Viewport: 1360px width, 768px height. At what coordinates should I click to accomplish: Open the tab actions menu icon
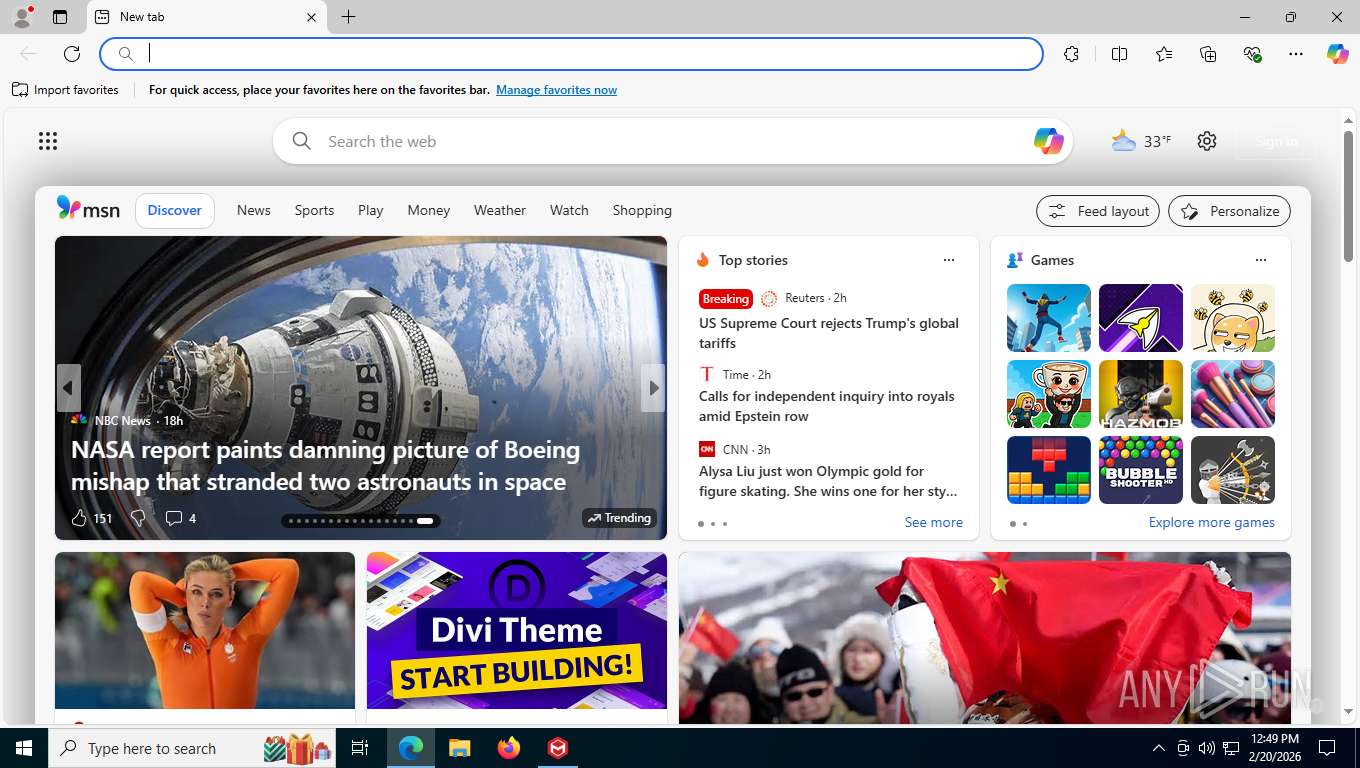(x=60, y=17)
